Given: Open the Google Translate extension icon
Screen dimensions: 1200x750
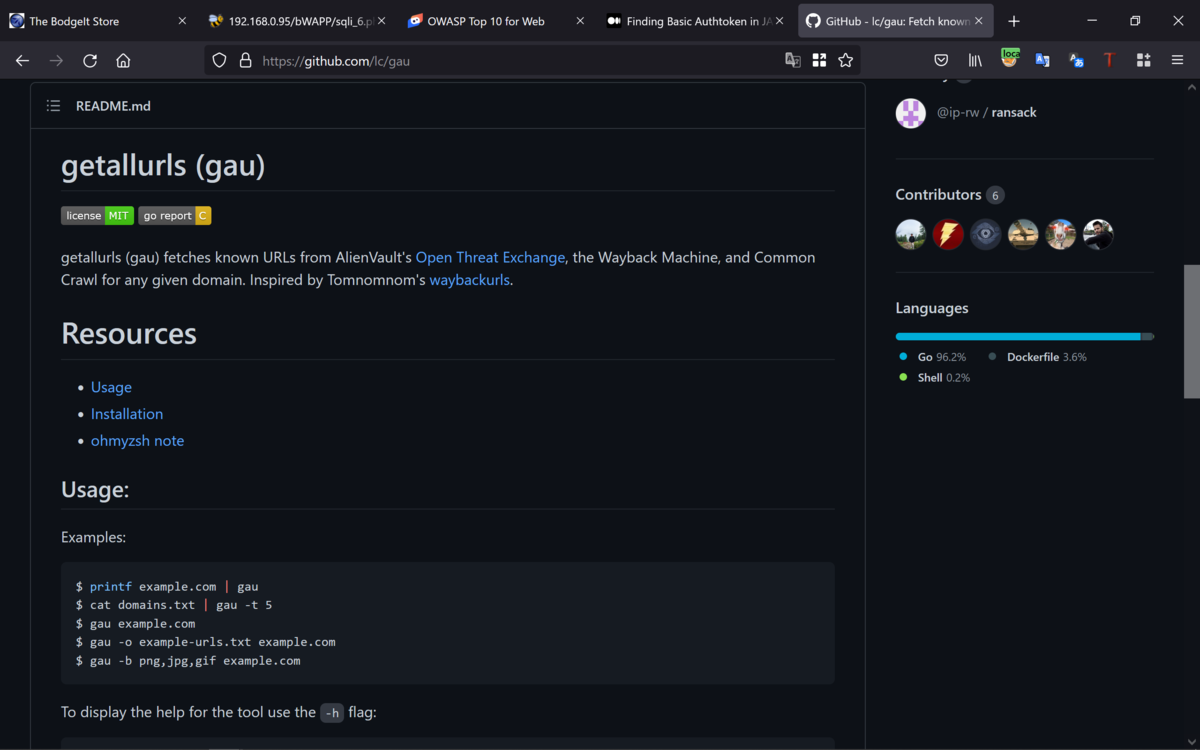Looking at the screenshot, I should [x=1042, y=60].
